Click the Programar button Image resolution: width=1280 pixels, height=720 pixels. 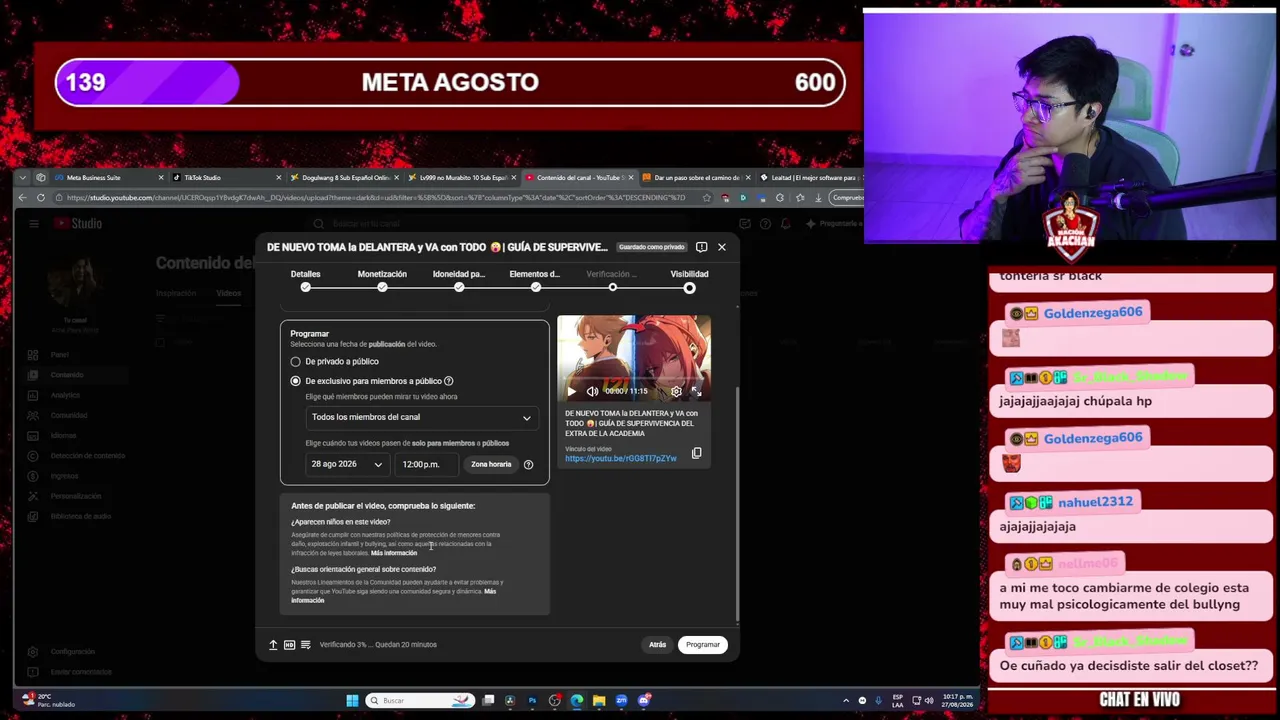tap(703, 645)
